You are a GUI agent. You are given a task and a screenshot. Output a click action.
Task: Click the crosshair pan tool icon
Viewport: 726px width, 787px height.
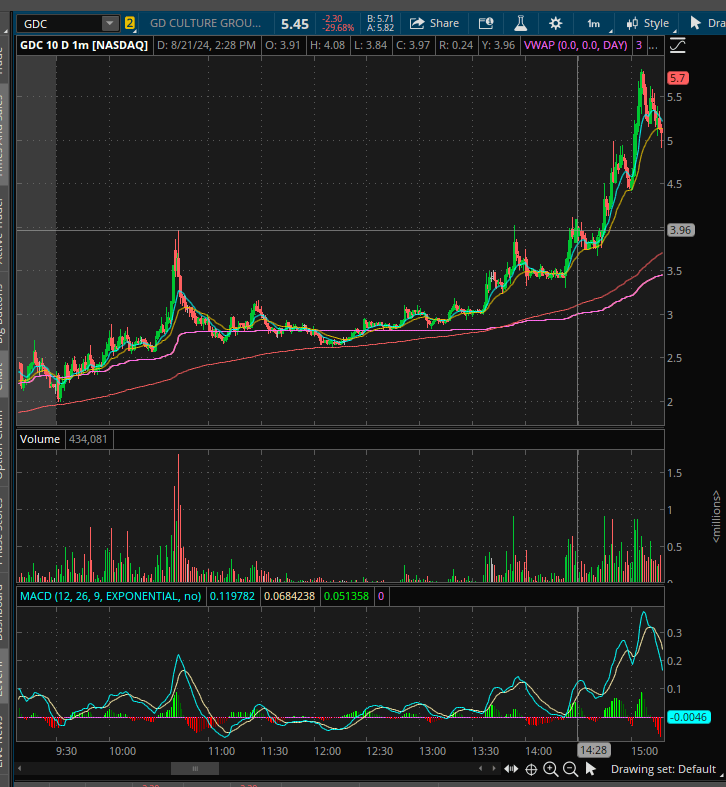coord(531,769)
